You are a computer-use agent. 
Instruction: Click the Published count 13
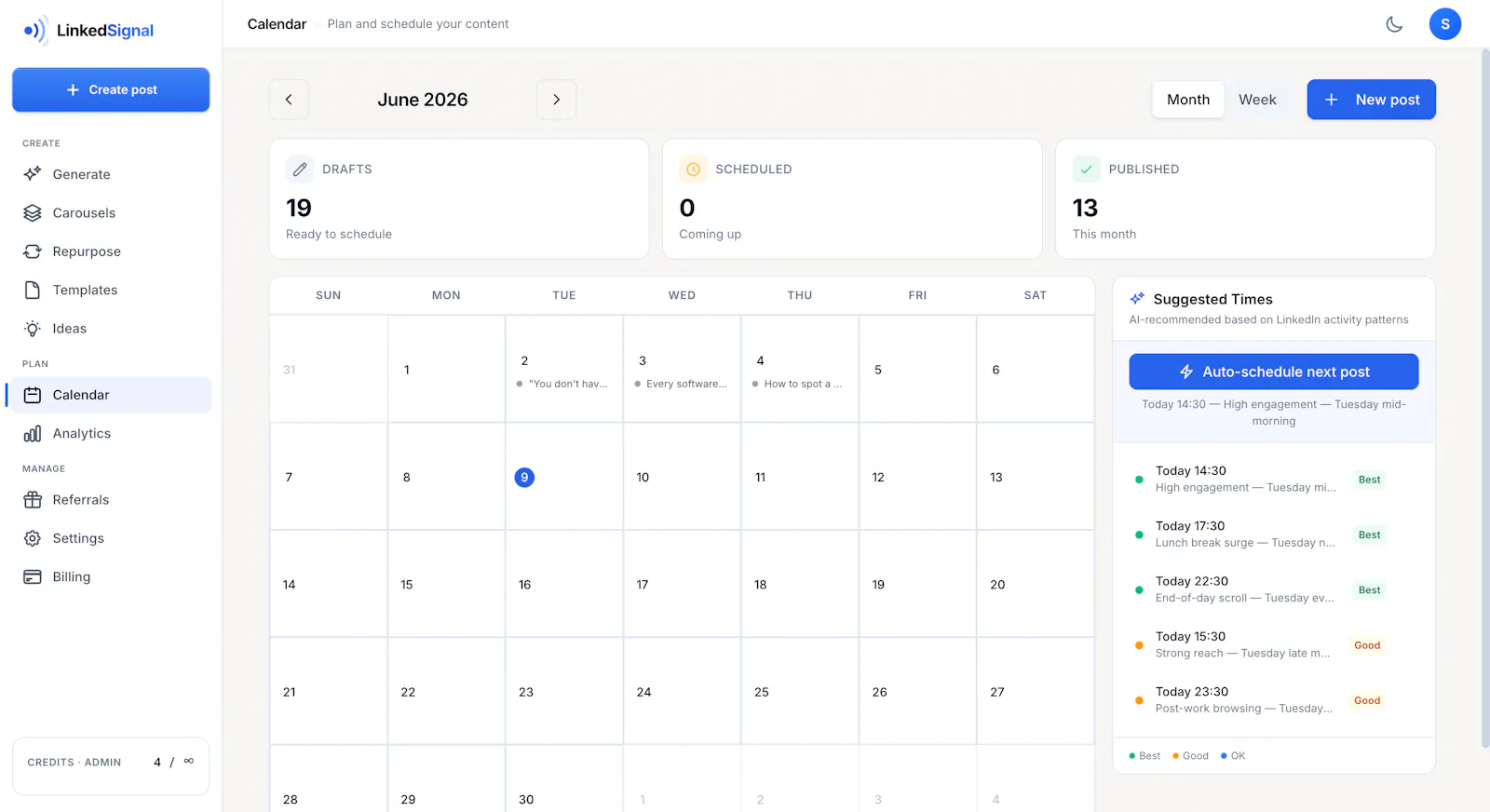click(x=1085, y=208)
